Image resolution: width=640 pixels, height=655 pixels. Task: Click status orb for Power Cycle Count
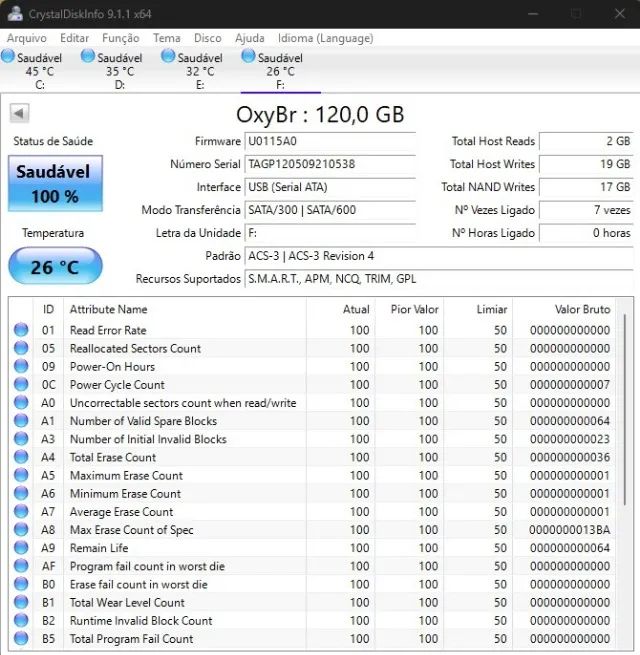[x=21, y=384]
